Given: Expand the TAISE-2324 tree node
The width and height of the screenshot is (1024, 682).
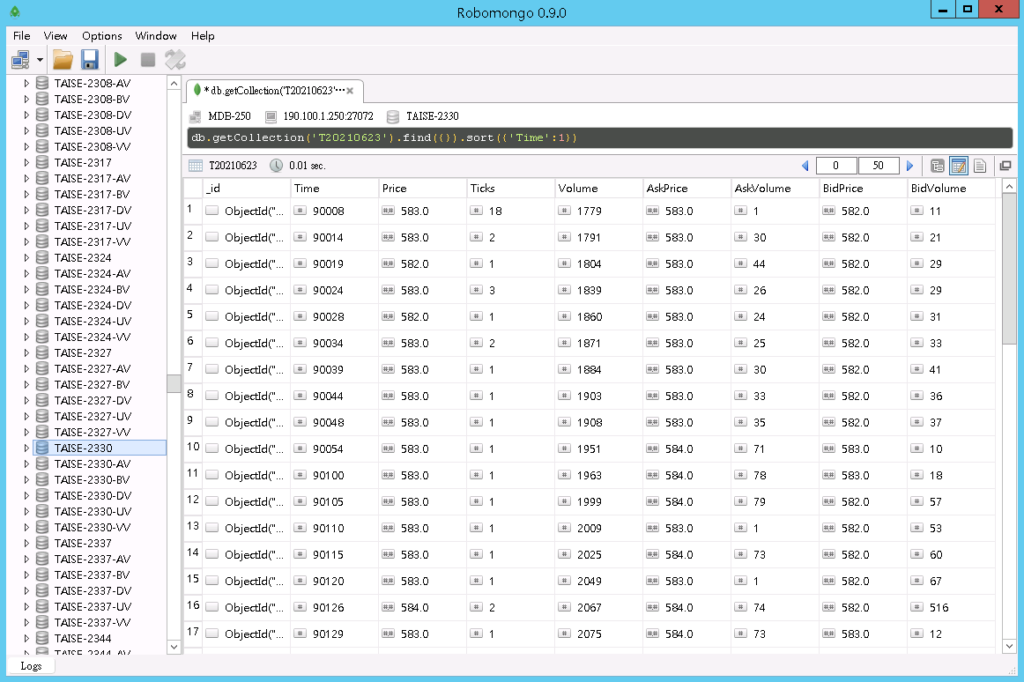Looking at the screenshot, I should (x=26, y=258).
